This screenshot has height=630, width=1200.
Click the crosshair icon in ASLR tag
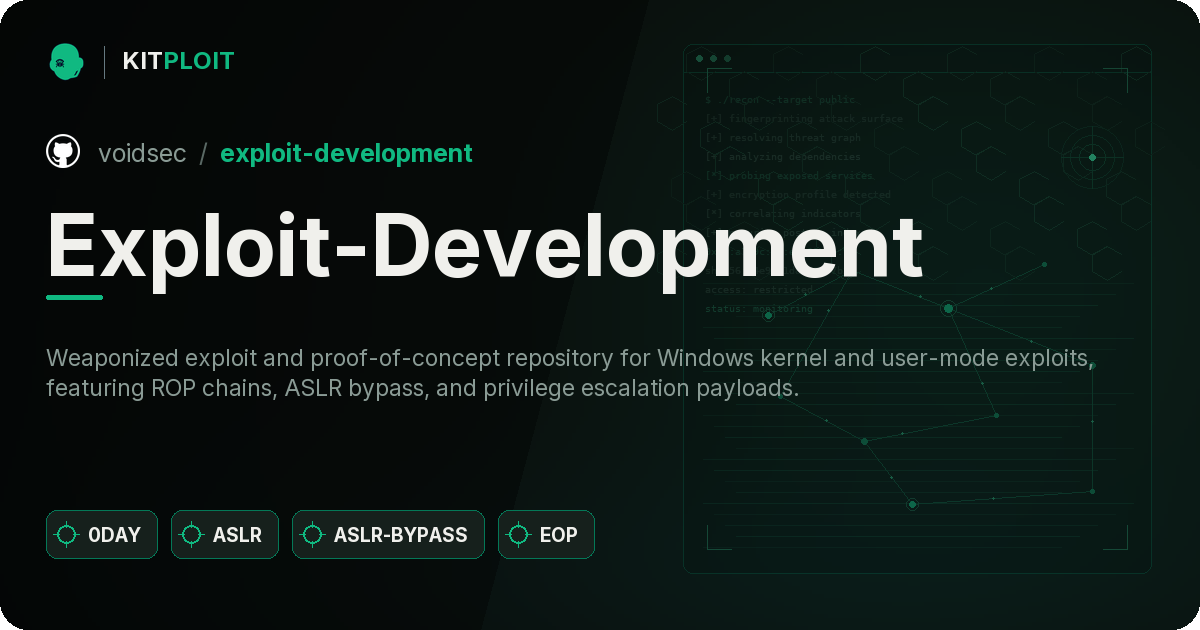(x=192, y=535)
